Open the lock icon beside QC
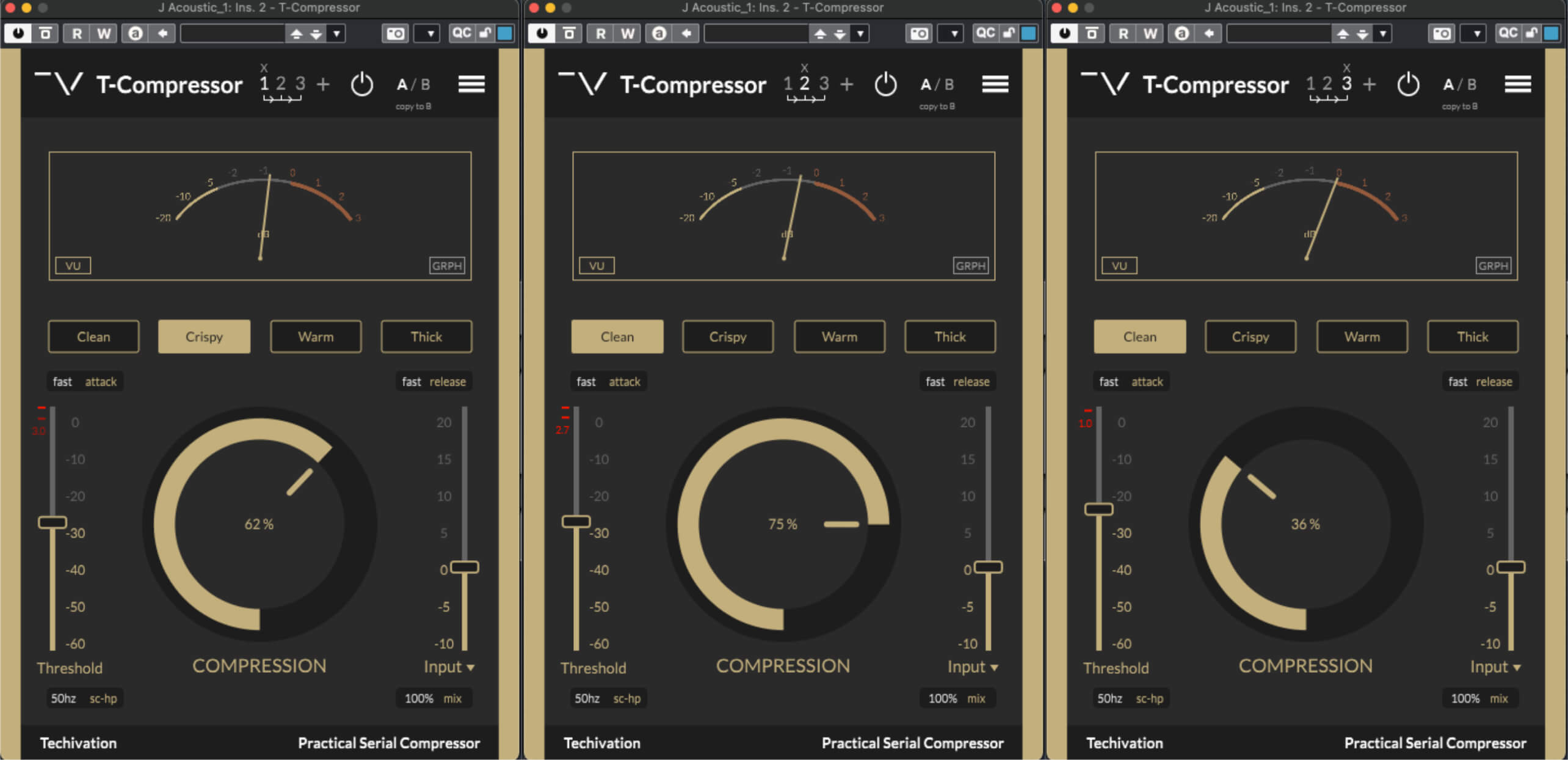 (484, 33)
